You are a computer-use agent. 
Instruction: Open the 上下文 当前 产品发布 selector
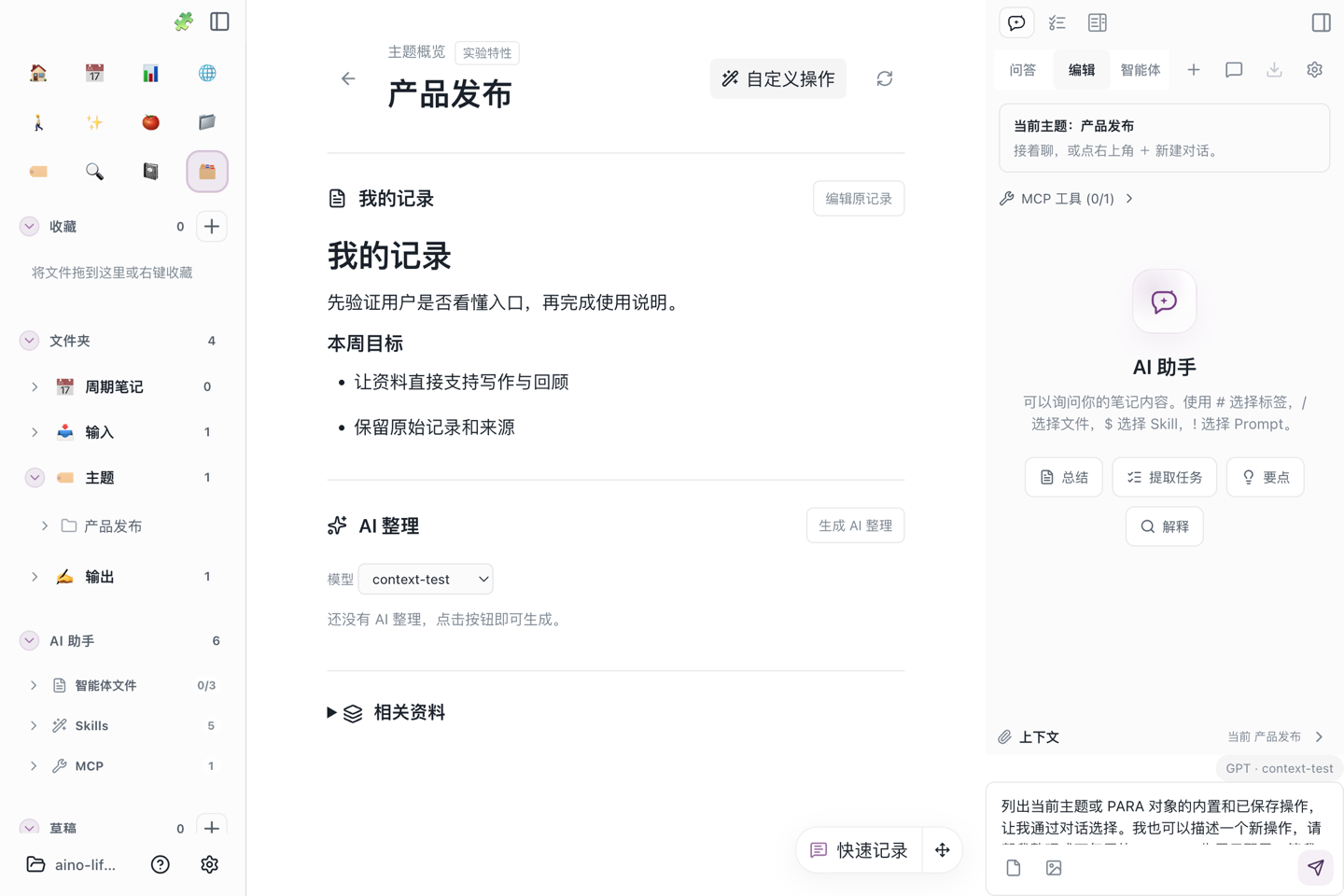tap(1163, 737)
